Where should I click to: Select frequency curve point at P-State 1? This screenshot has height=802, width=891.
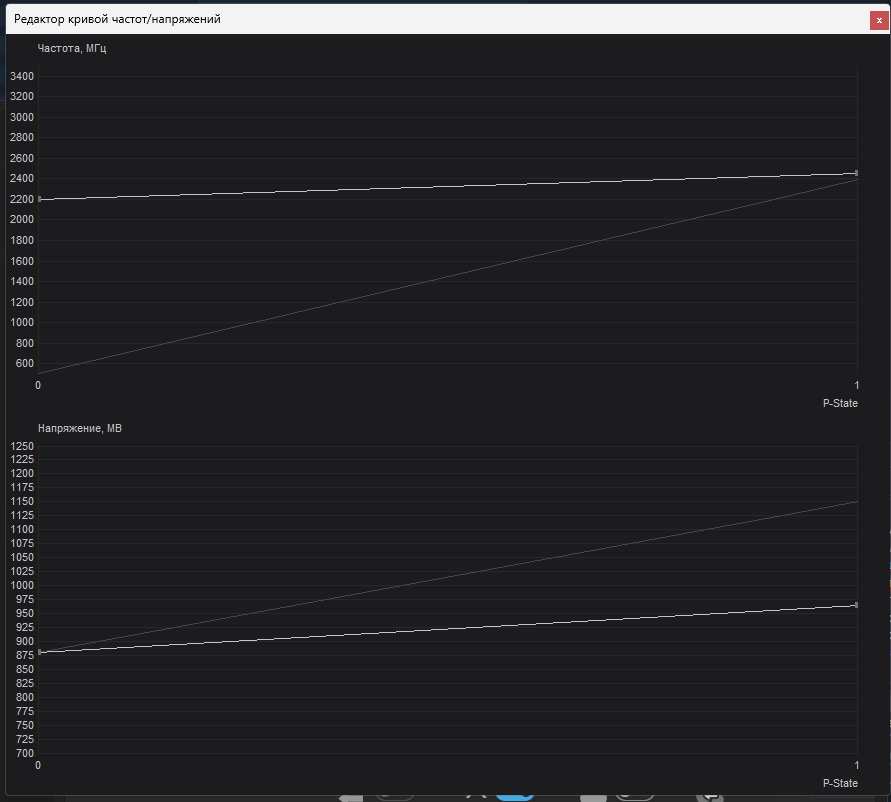pos(857,173)
